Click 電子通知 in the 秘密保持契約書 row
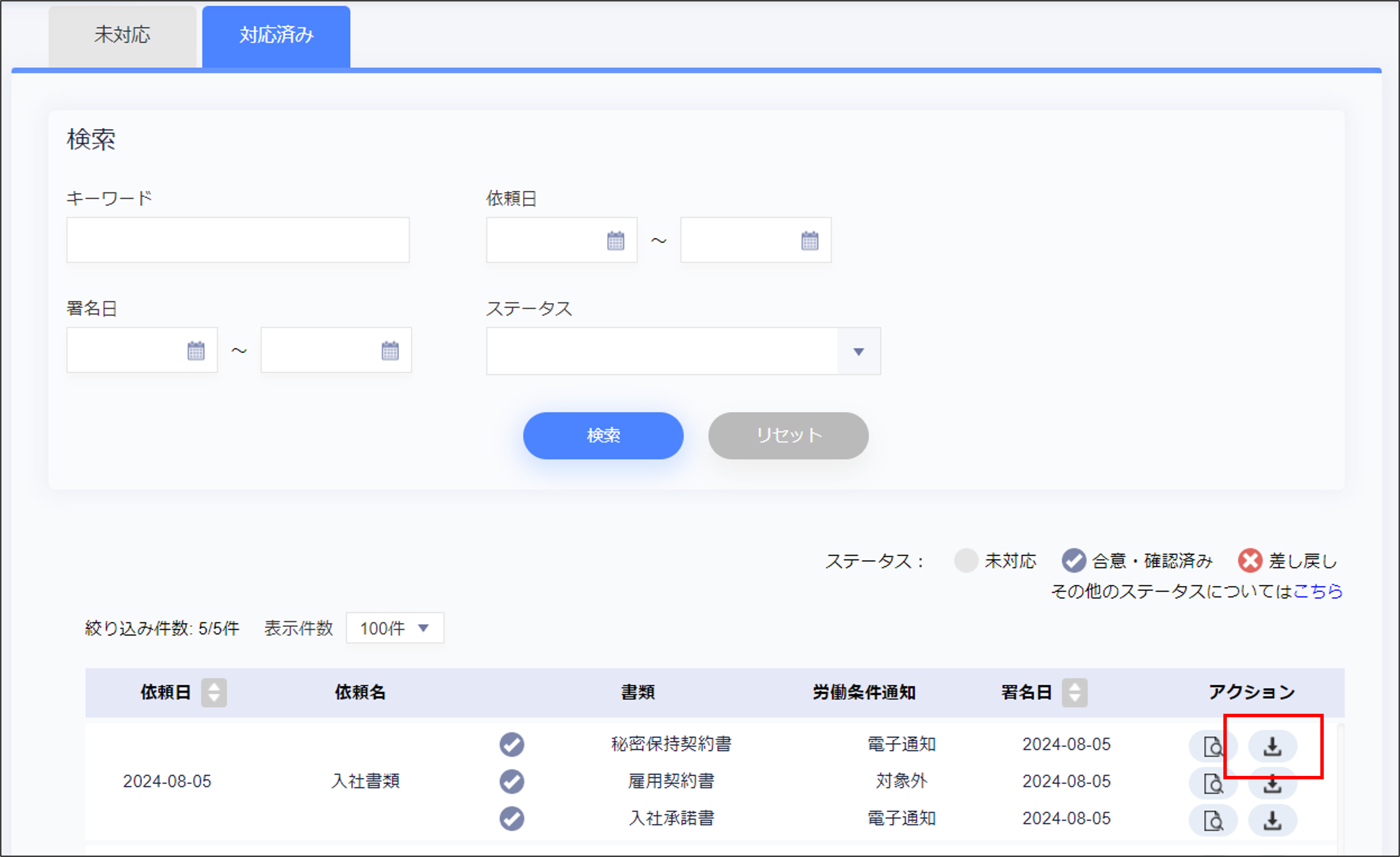This screenshot has height=857, width=1400. [901, 744]
